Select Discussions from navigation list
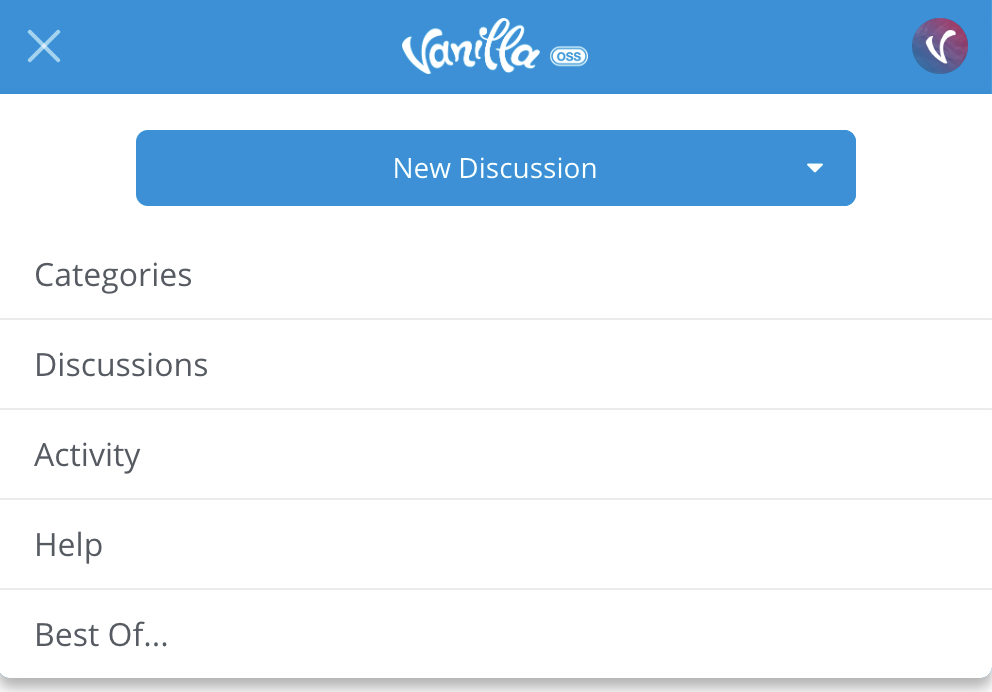Screen dimensions: 992x692 121,365
